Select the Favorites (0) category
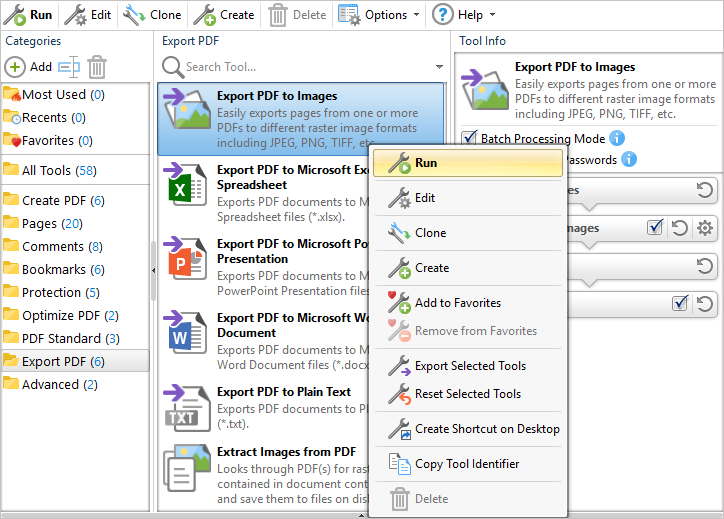The height and width of the screenshot is (519, 724). 75,140
